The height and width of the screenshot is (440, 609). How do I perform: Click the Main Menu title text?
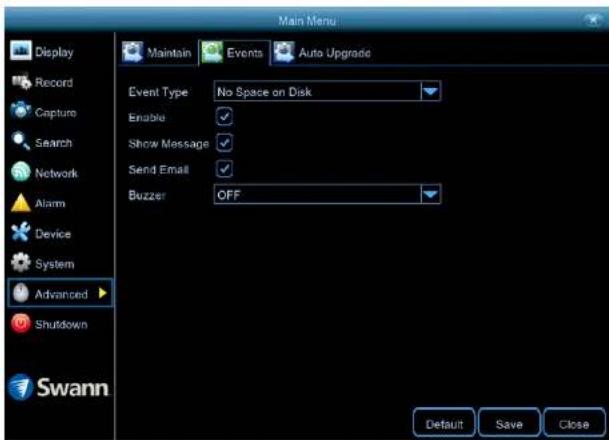click(x=307, y=21)
